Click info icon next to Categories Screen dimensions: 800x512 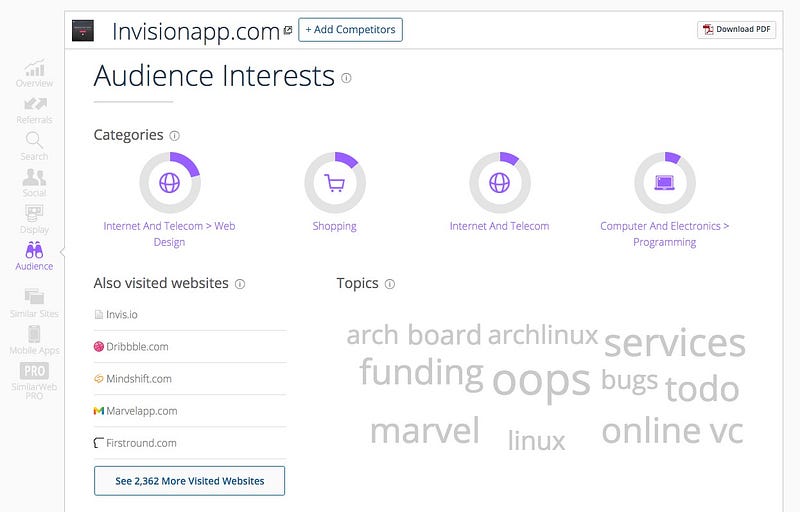tap(174, 136)
